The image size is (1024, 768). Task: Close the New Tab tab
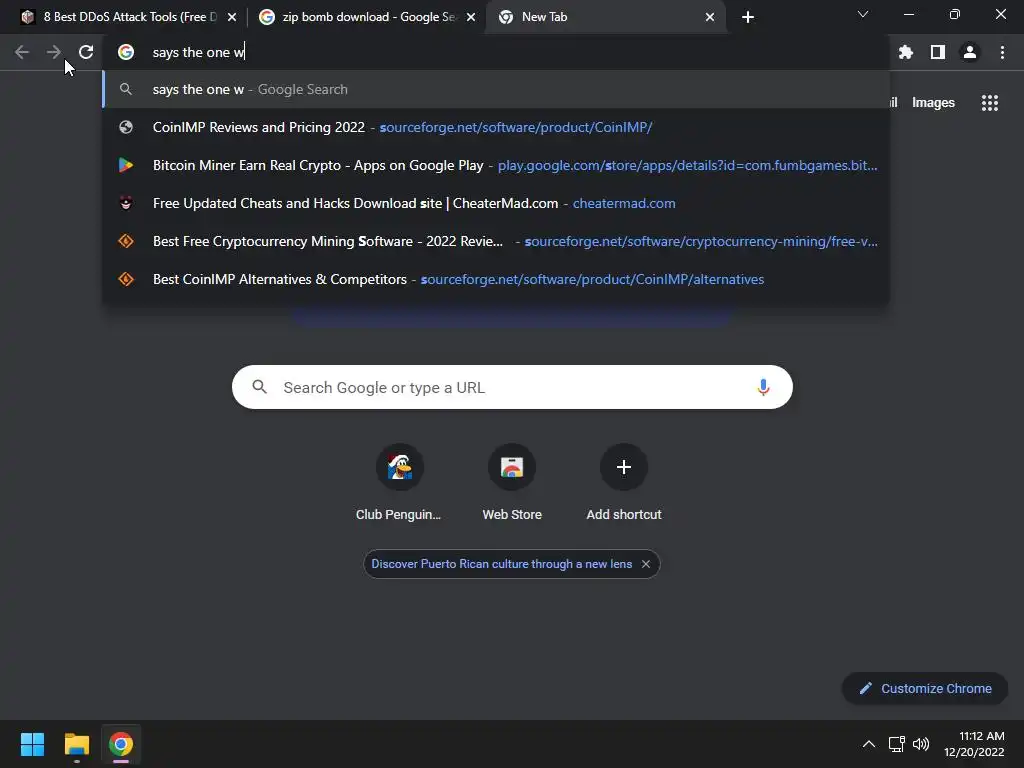click(710, 17)
